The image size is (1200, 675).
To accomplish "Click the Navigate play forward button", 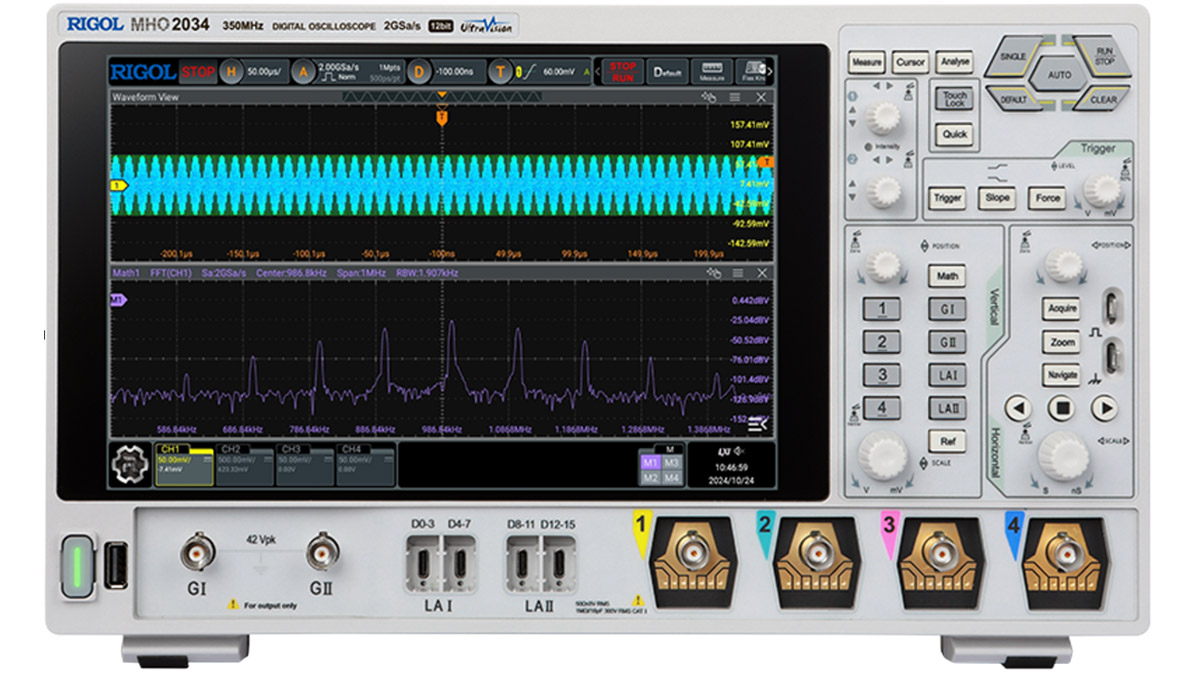I will tap(1103, 408).
